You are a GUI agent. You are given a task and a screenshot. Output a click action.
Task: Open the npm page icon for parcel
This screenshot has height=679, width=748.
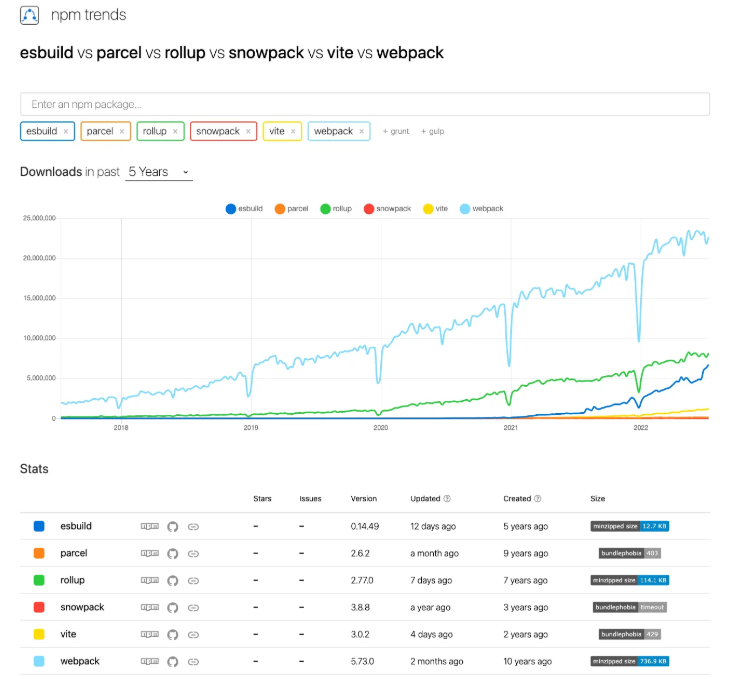150,553
